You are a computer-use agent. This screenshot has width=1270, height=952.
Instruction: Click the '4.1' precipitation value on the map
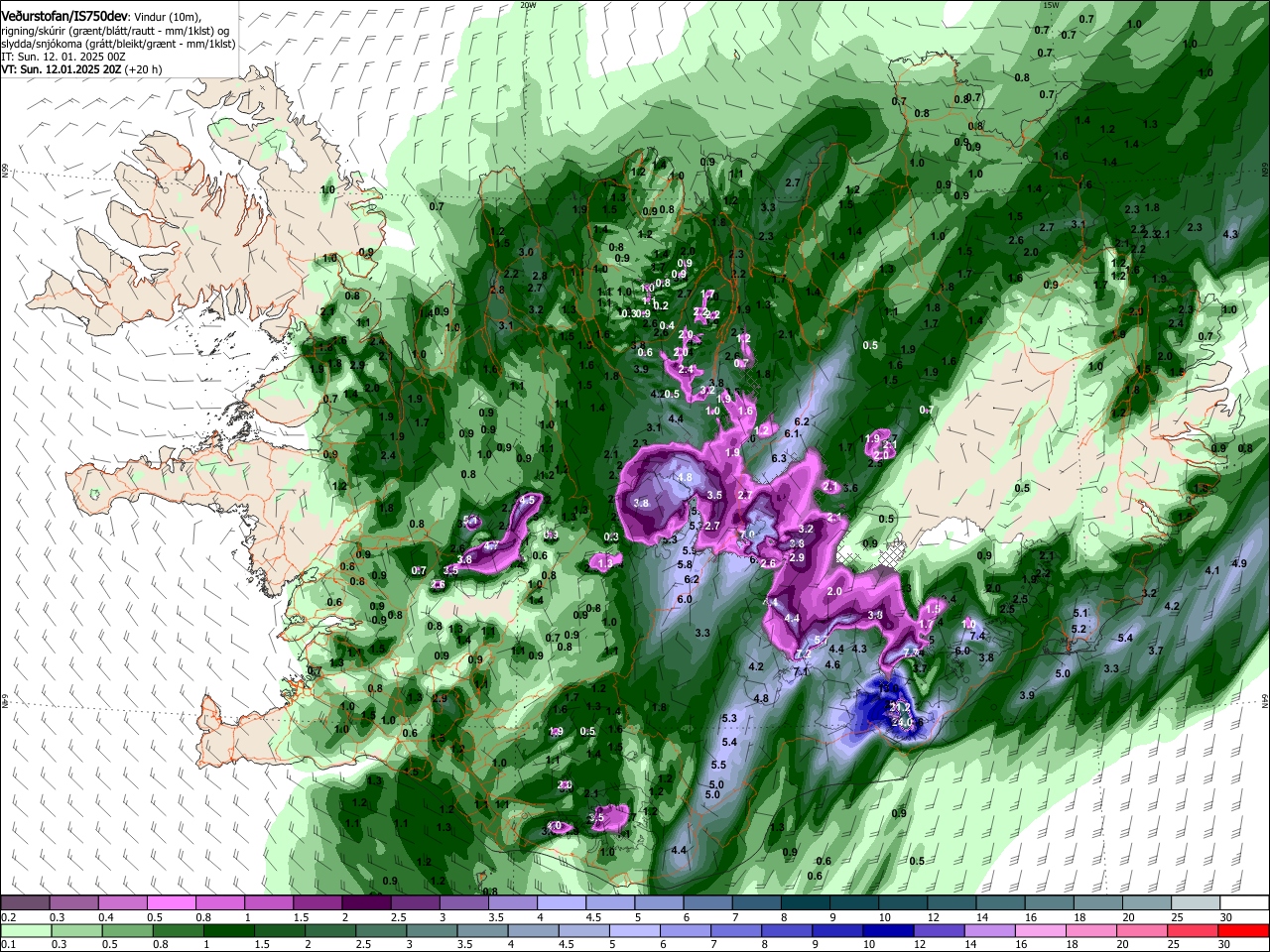(1211, 571)
